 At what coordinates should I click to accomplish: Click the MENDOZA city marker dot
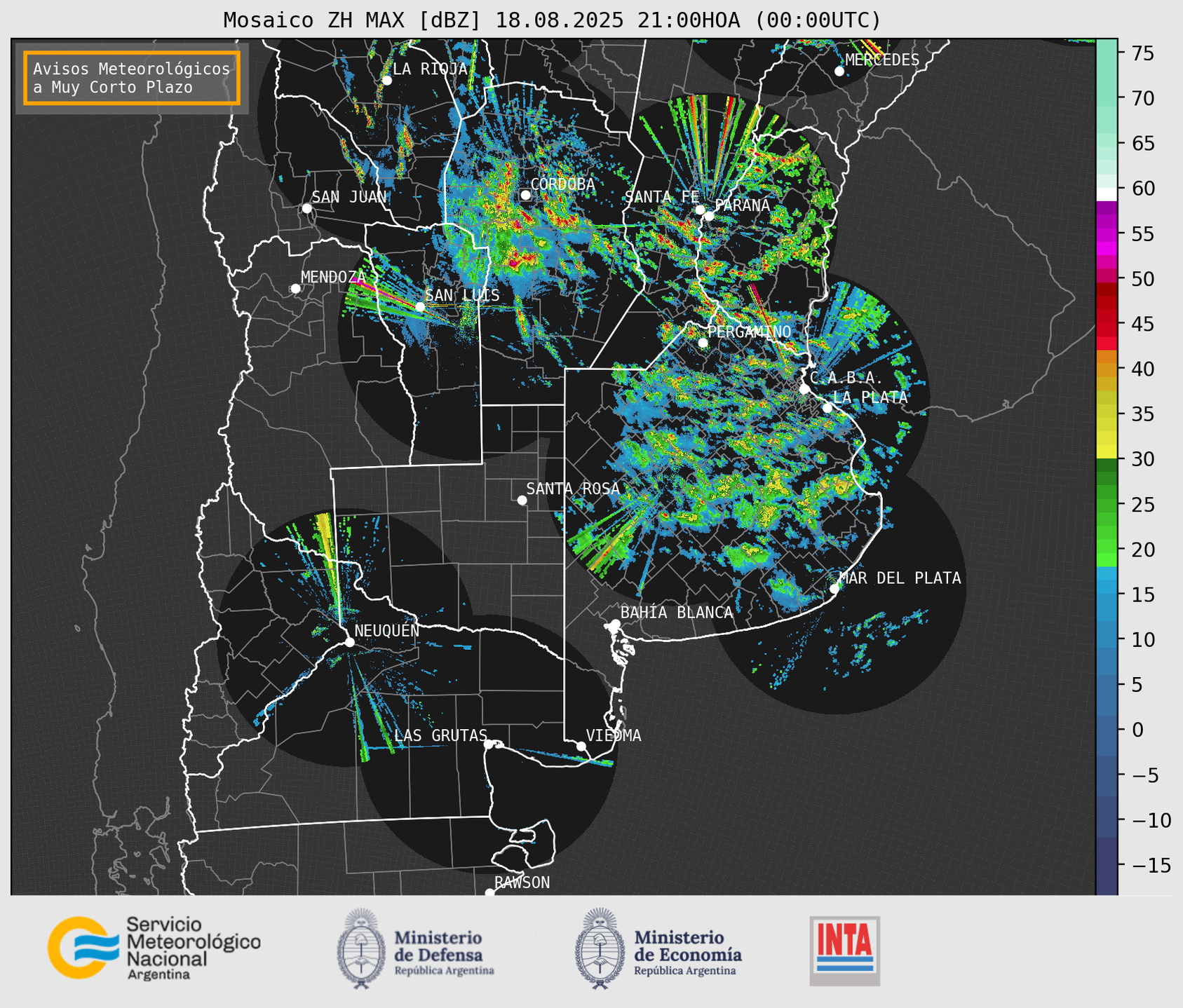295,289
